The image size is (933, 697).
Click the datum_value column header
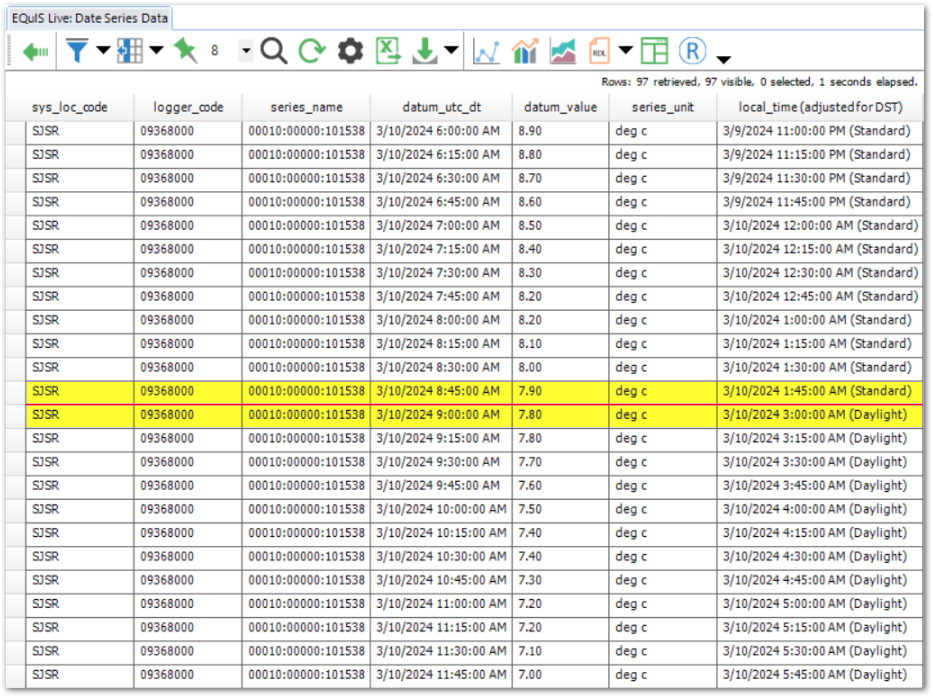pyautogui.click(x=560, y=107)
